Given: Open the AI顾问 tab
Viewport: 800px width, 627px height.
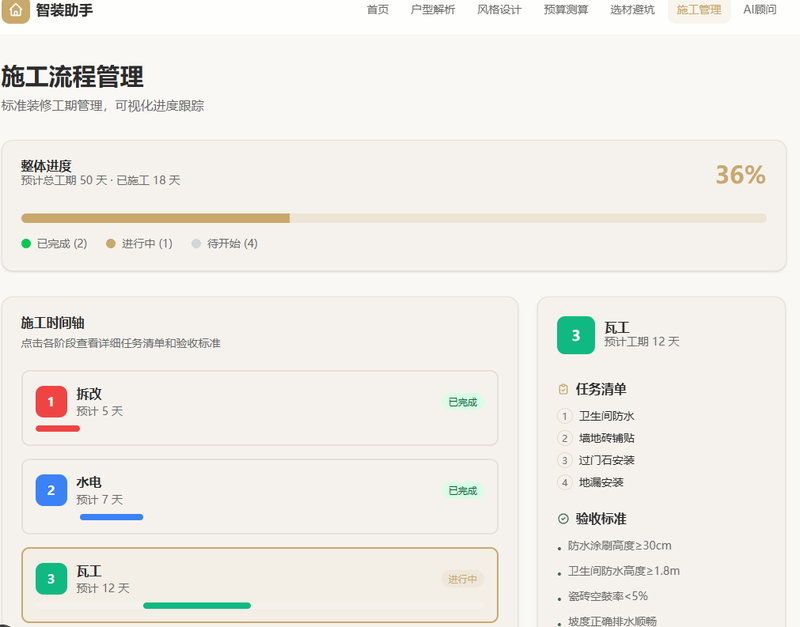Looking at the screenshot, I should coord(760,10).
